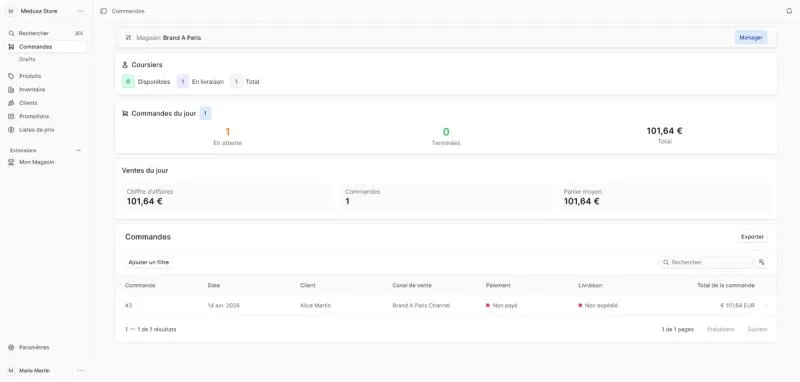The image size is (800, 382).
Task: Focus the orders Rechercher search field
Action: [x=706, y=262]
